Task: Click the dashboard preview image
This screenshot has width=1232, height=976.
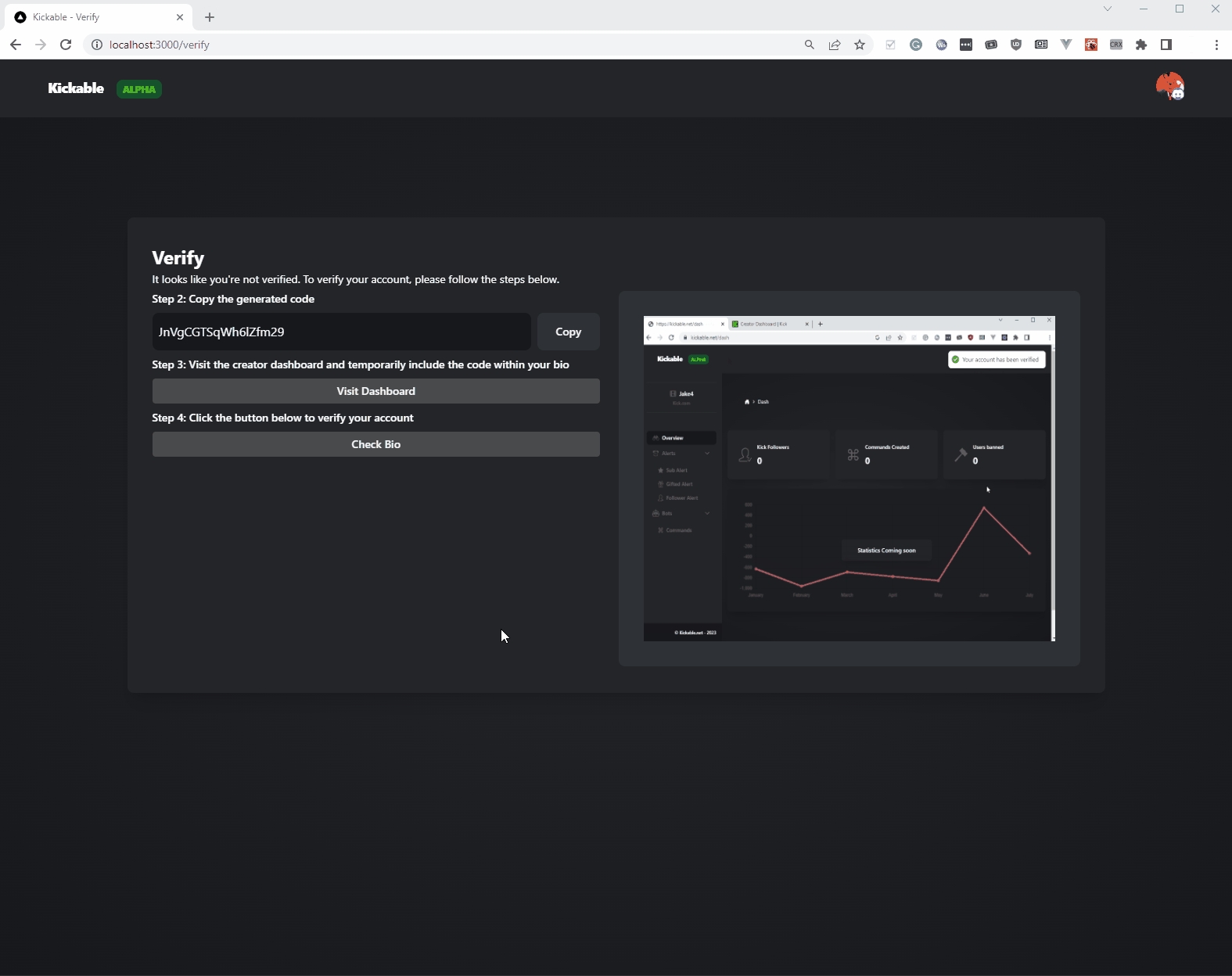Action: pyautogui.click(x=849, y=479)
